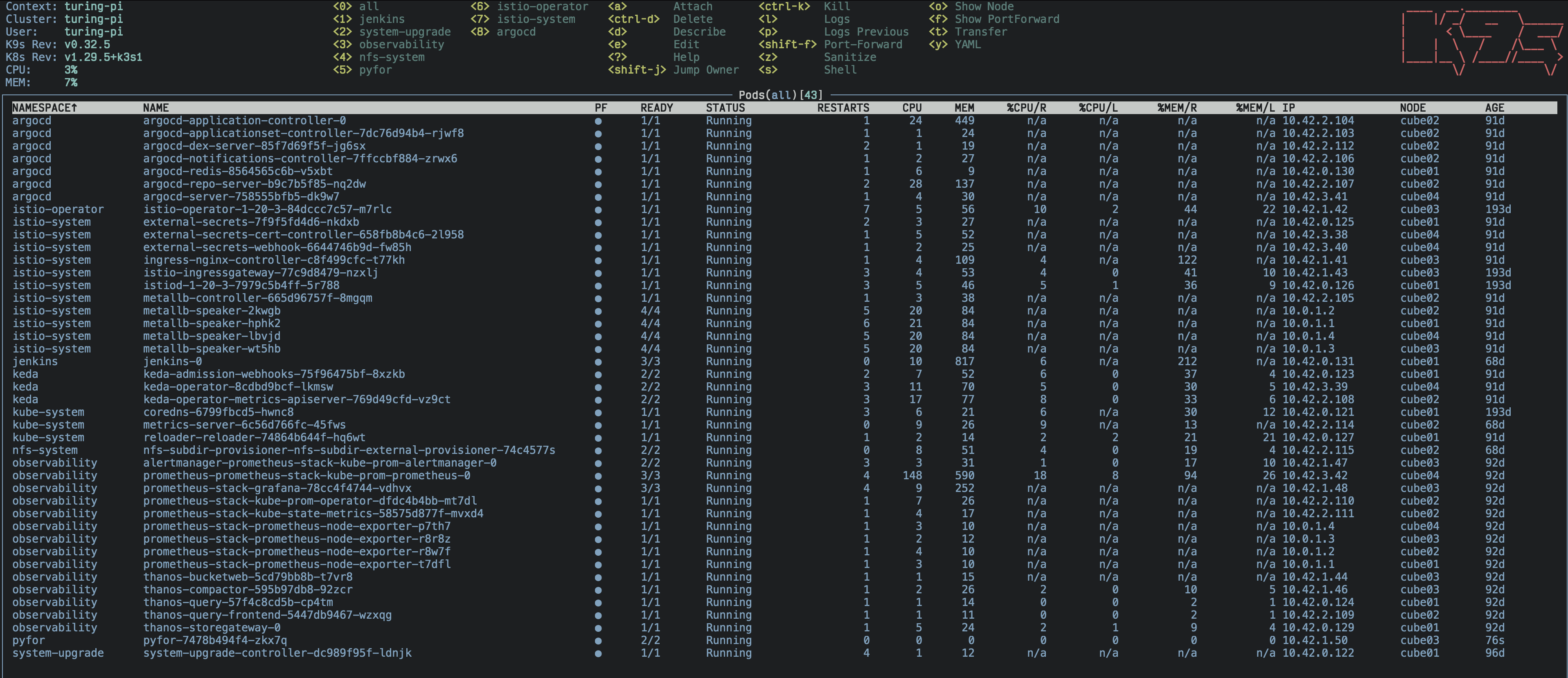Click the port-forward dot for system-upgrade-controller pod
The height and width of the screenshot is (678, 1568).
point(598,654)
